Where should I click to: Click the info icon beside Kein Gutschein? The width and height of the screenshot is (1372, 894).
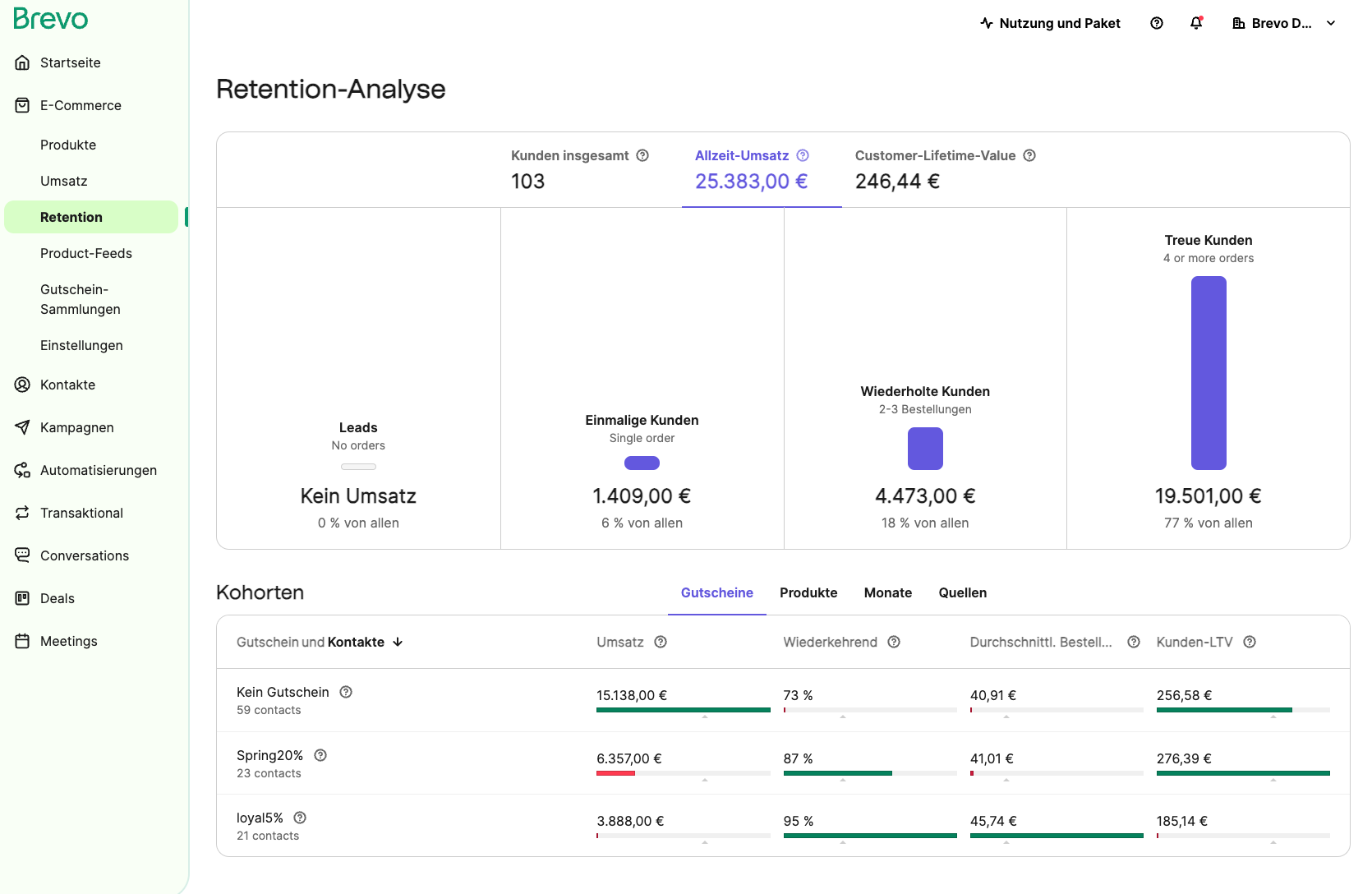pos(346,692)
